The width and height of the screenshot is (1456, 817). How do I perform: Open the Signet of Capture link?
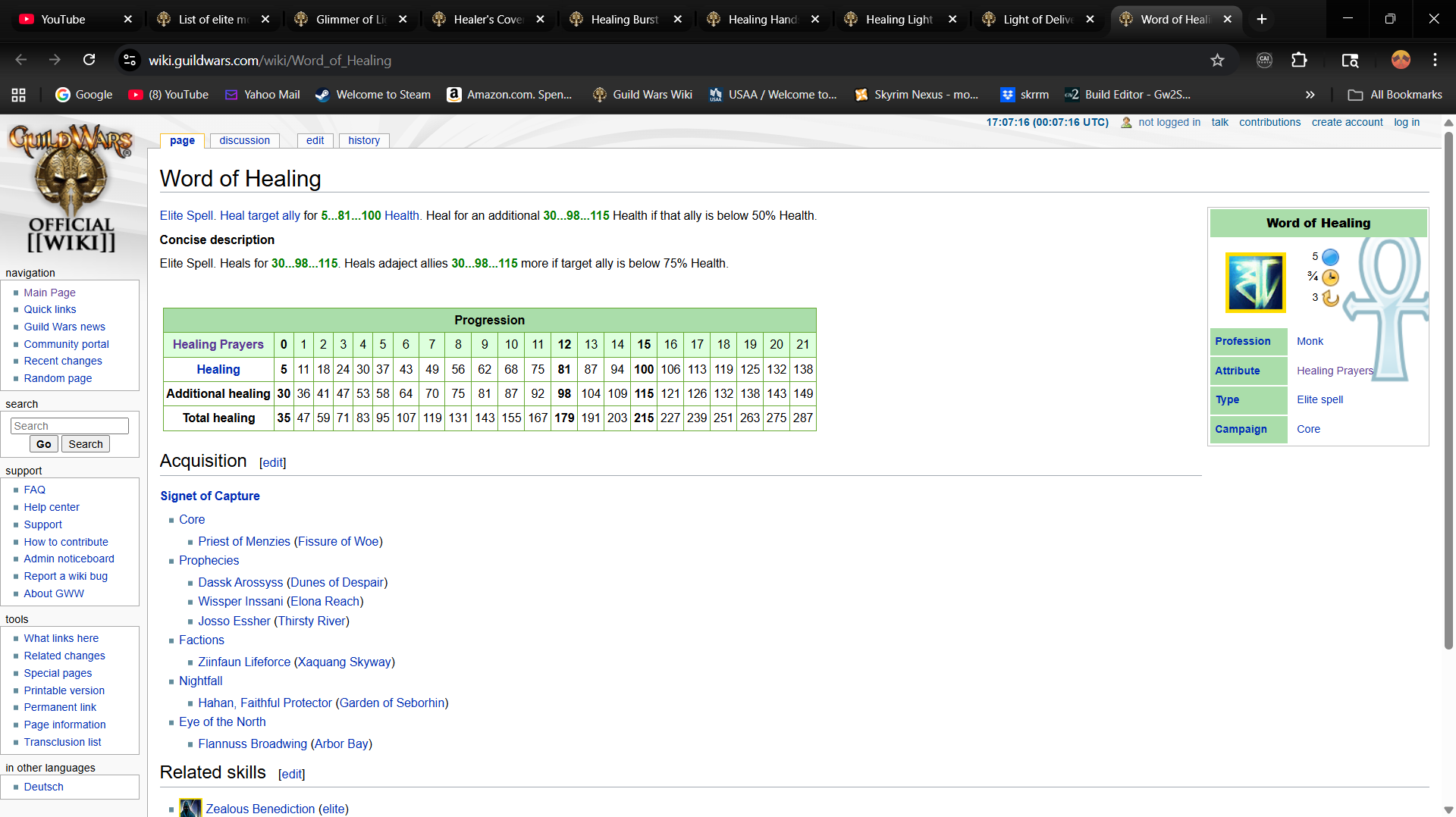(210, 496)
